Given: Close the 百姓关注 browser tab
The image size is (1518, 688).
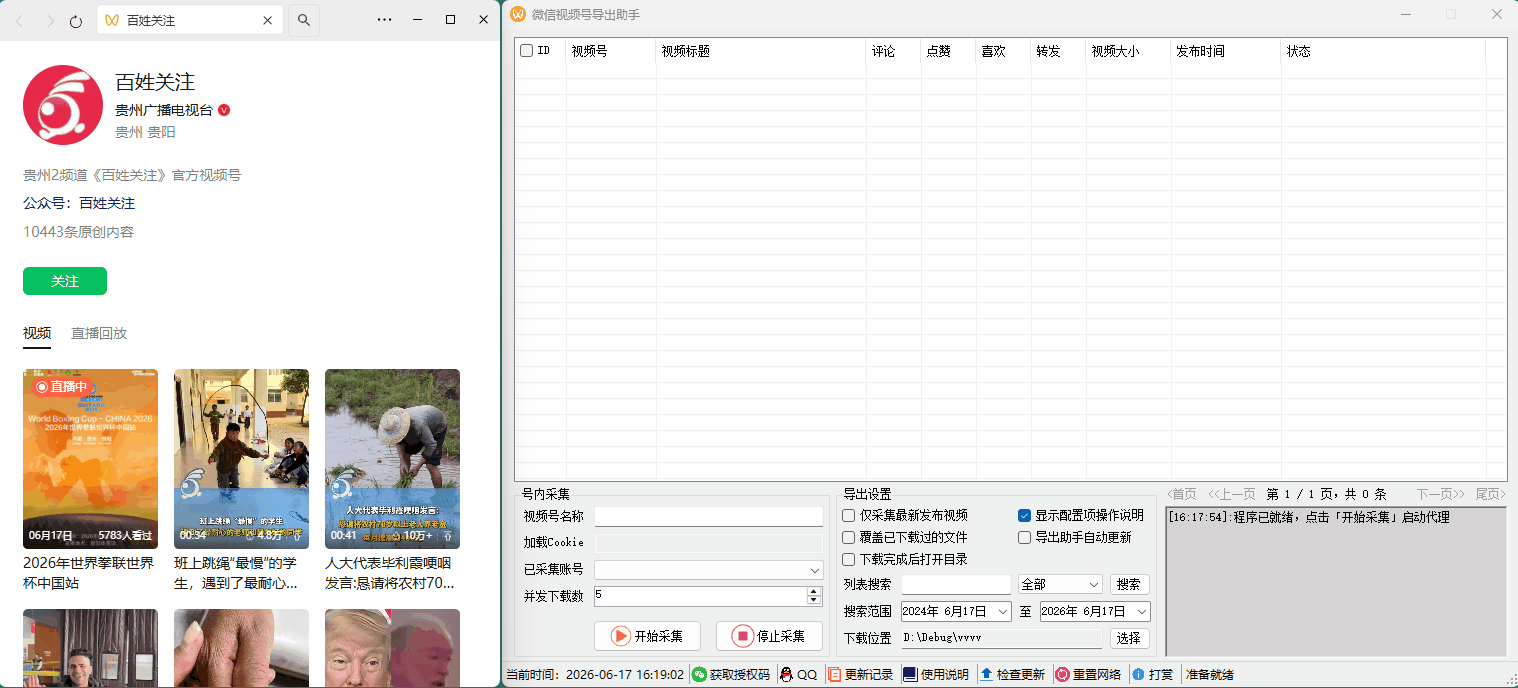Looking at the screenshot, I should (267, 20).
